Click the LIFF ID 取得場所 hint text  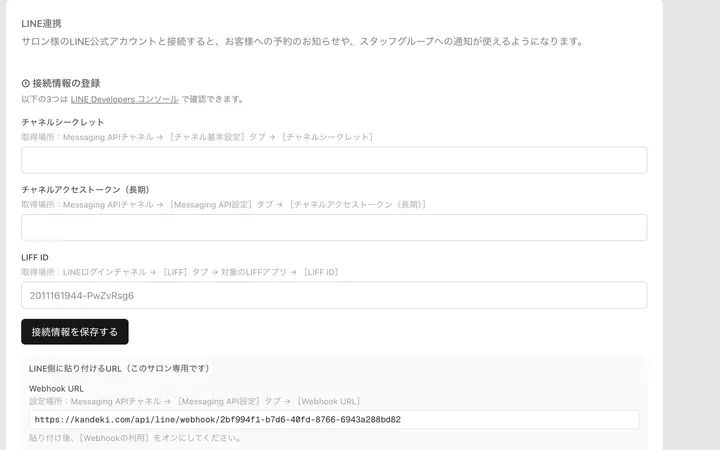181,272
